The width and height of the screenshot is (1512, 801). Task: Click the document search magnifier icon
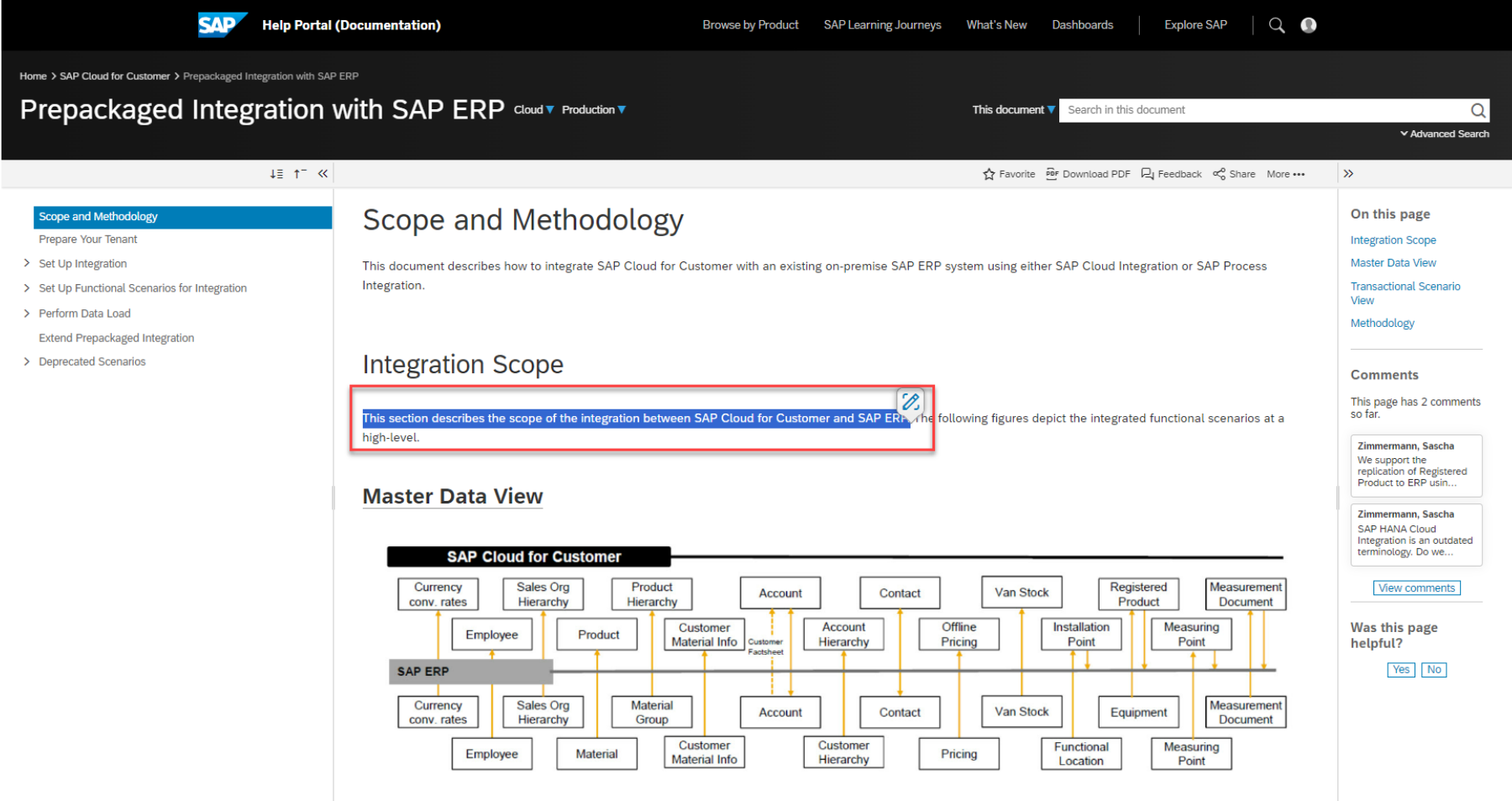coord(1478,110)
